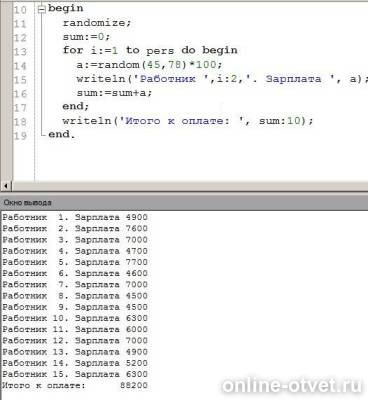Click the 'for i:=1 to pers' line

click(150, 50)
